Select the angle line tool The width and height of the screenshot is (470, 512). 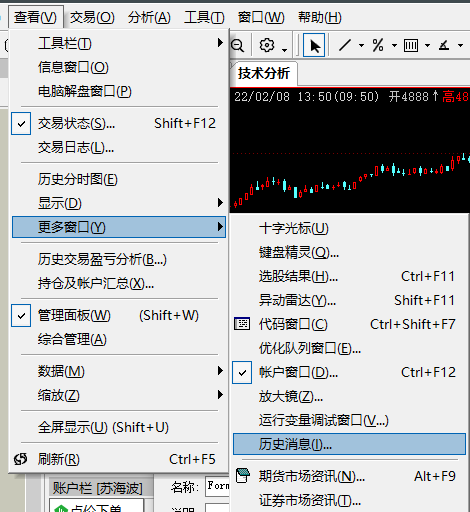(x=444, y=45)
